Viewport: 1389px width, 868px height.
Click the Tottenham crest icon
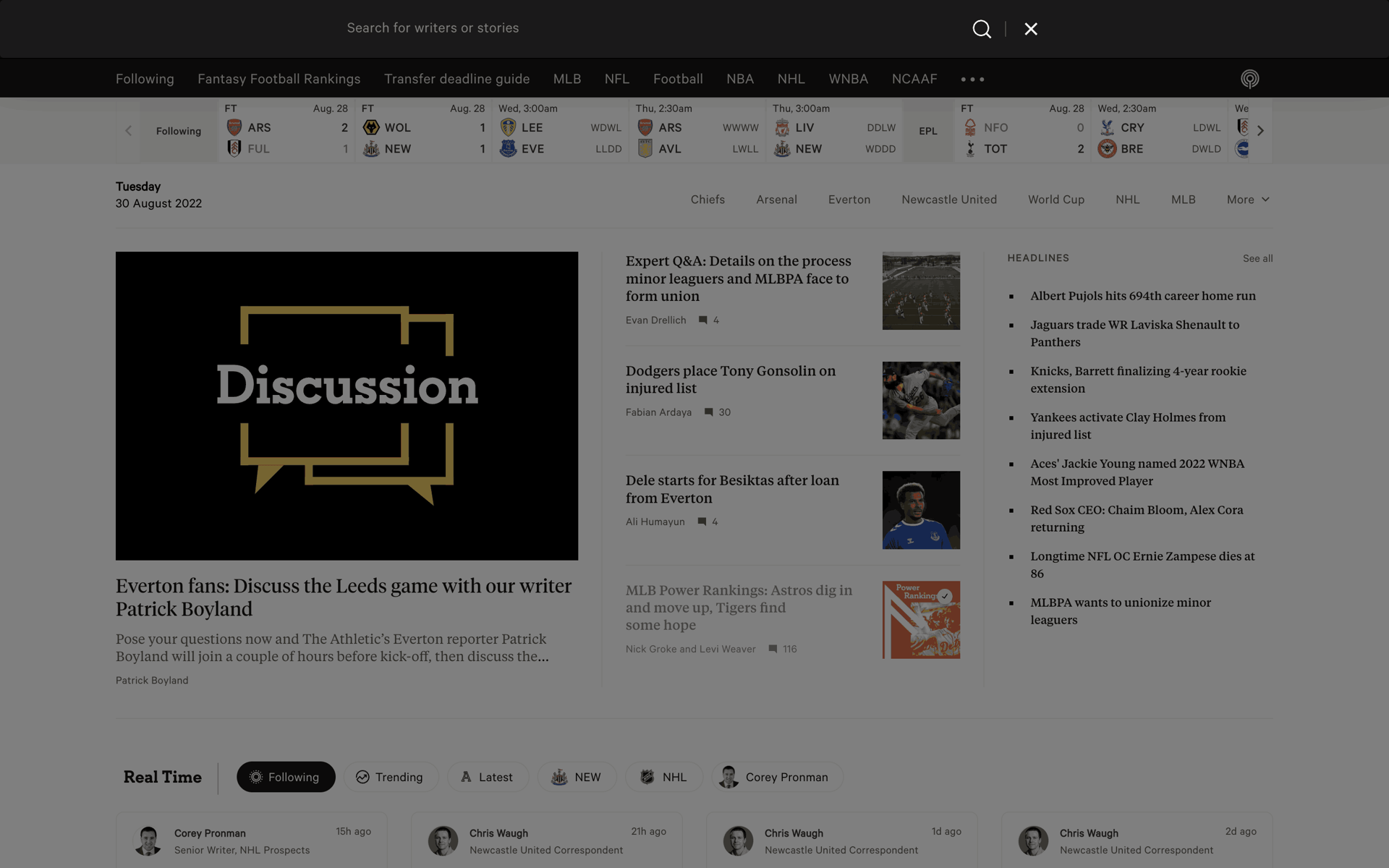tap(970, 149)
